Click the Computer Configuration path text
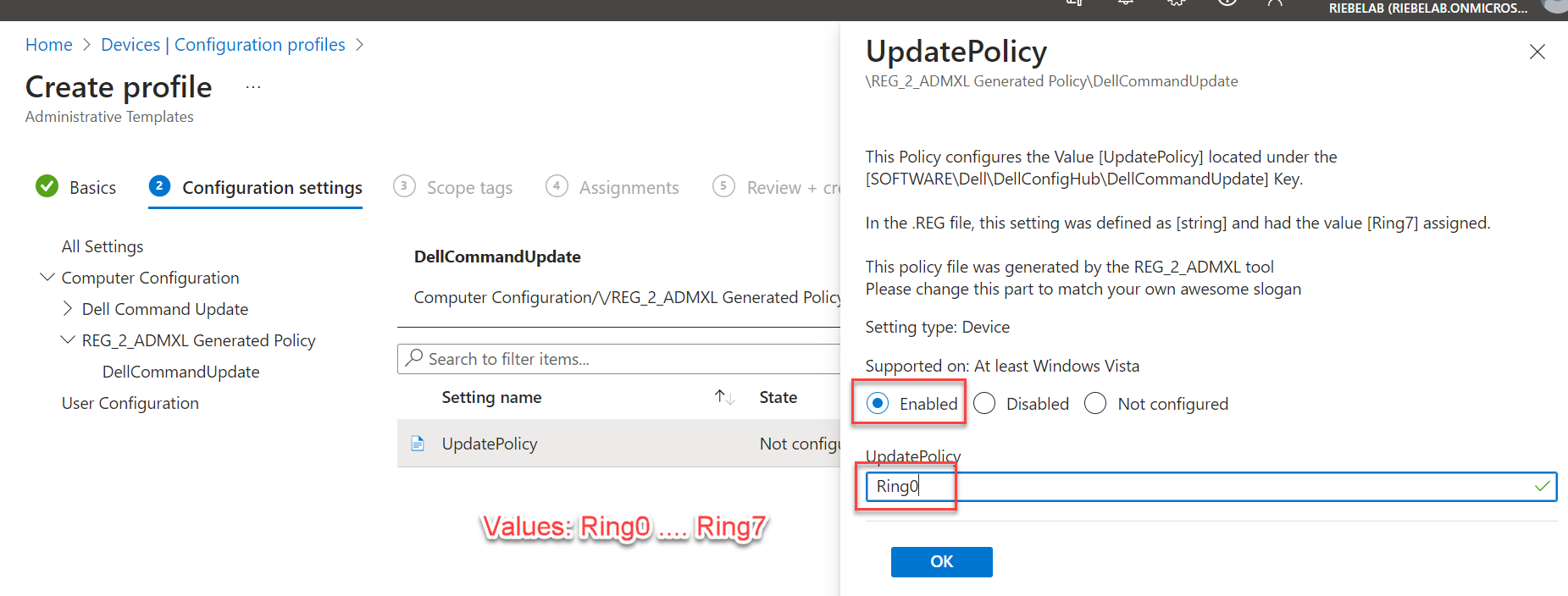 tap(627, 297)
